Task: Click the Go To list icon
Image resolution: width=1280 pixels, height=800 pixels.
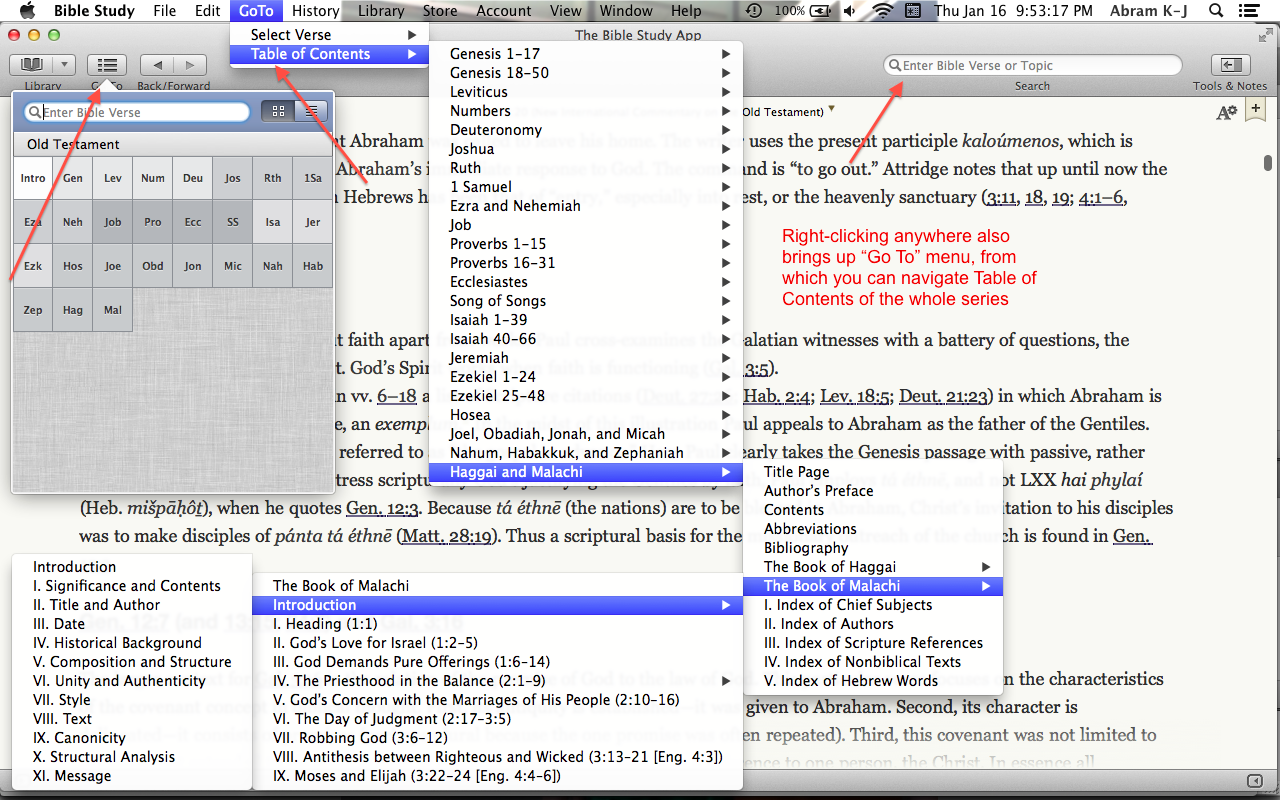Action: pyautogui.click(x=107, y=65)
